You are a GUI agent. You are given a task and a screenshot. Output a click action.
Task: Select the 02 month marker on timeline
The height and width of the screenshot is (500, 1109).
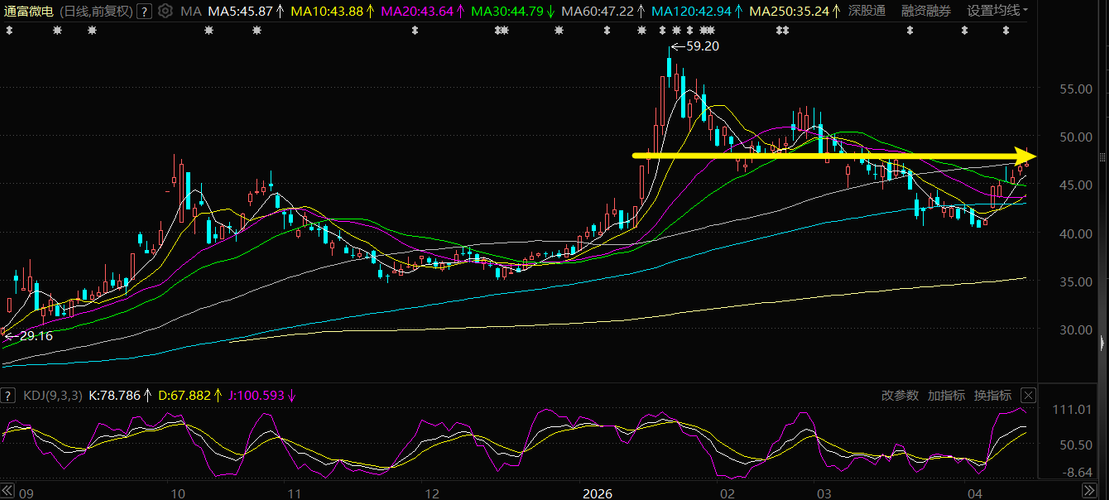coord(726,492)
